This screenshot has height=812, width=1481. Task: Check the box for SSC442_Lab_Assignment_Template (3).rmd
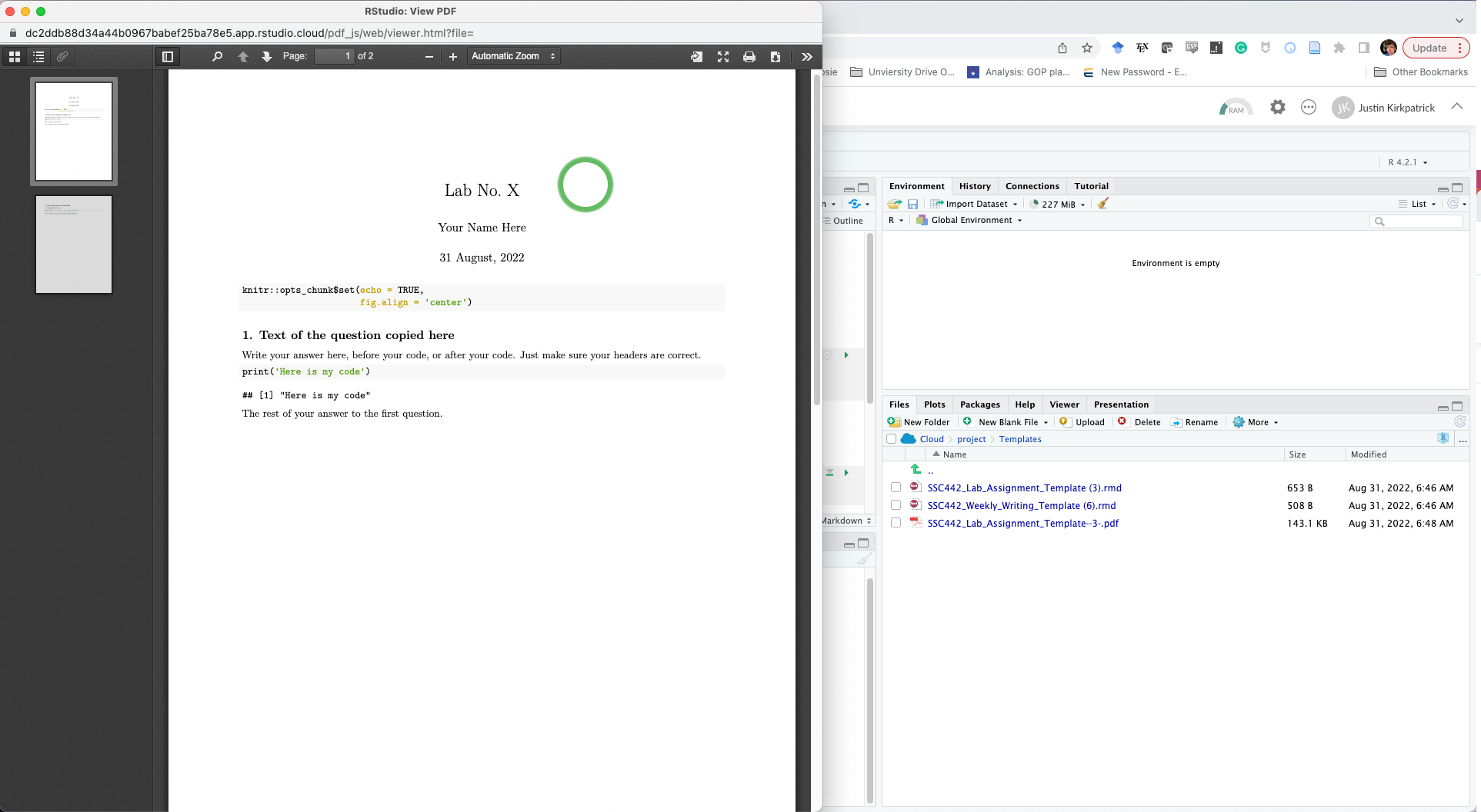click(x=896, y=488)
